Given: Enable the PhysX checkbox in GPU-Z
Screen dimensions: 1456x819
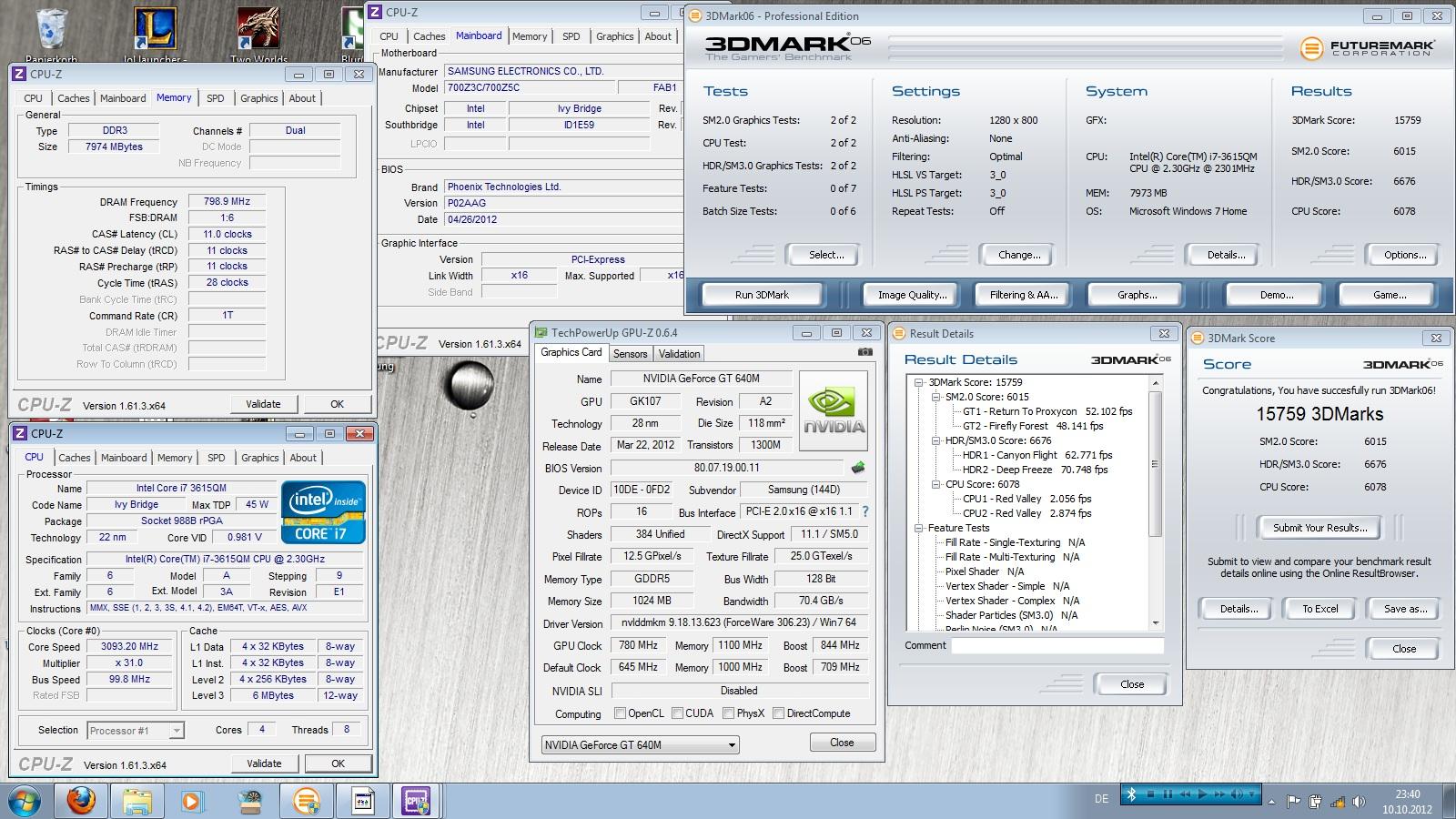Looking at the screenshot, I should click(x=728, y=713).
